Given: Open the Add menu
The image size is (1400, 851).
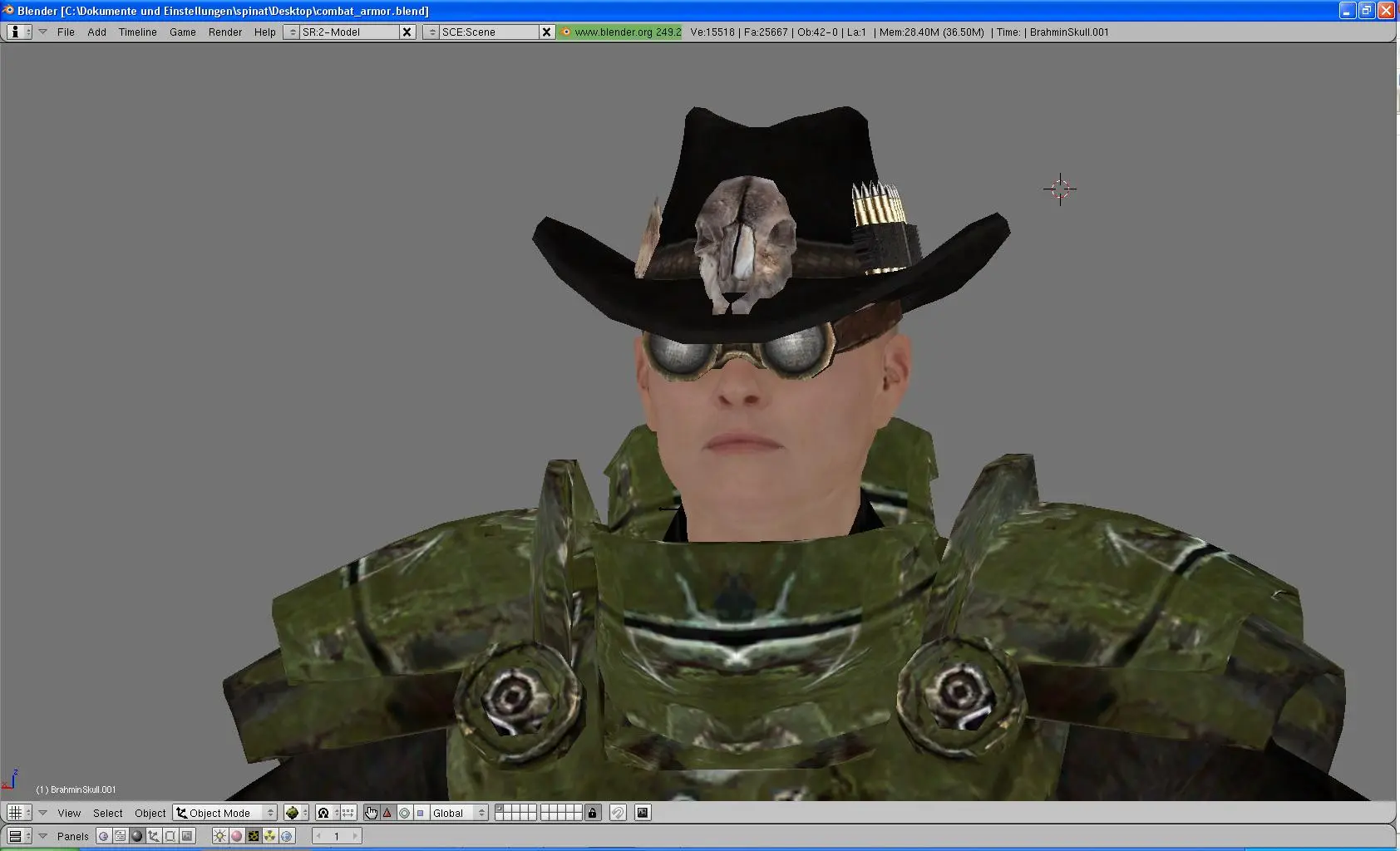Looking at the screenshot, I should [96, 32].
